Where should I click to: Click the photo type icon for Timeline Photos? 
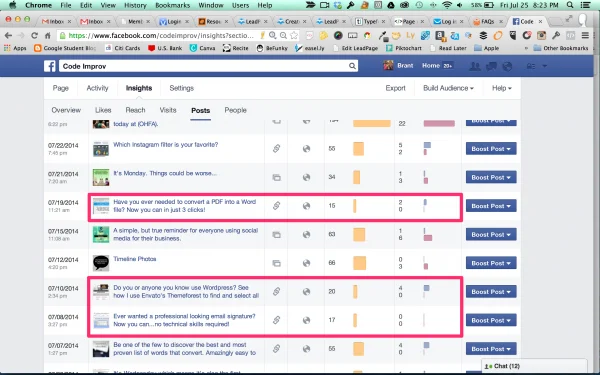pos(276,263)
